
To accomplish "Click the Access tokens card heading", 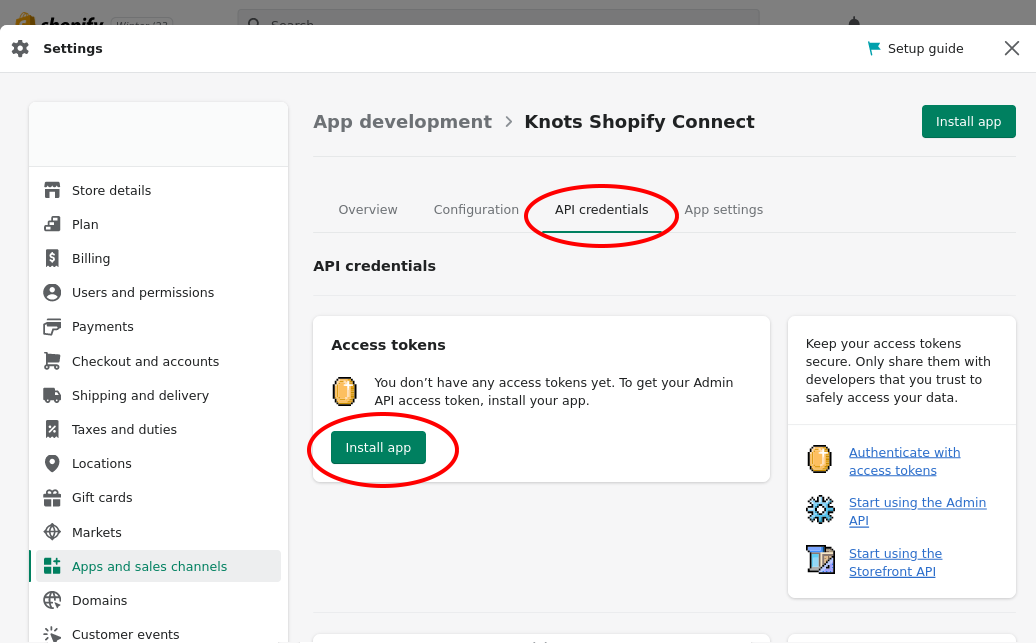I will pyautogui.click(x=388, y=345).
